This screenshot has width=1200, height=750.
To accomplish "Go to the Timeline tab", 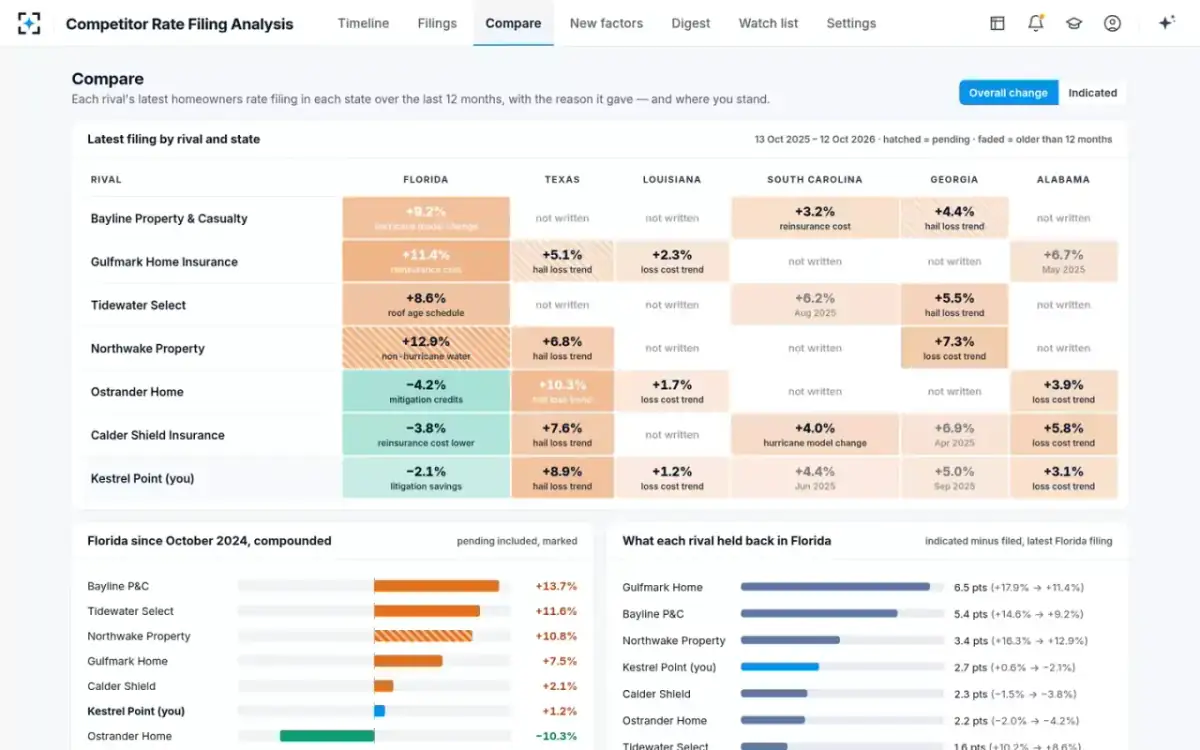I will click(x=363, y=23).
